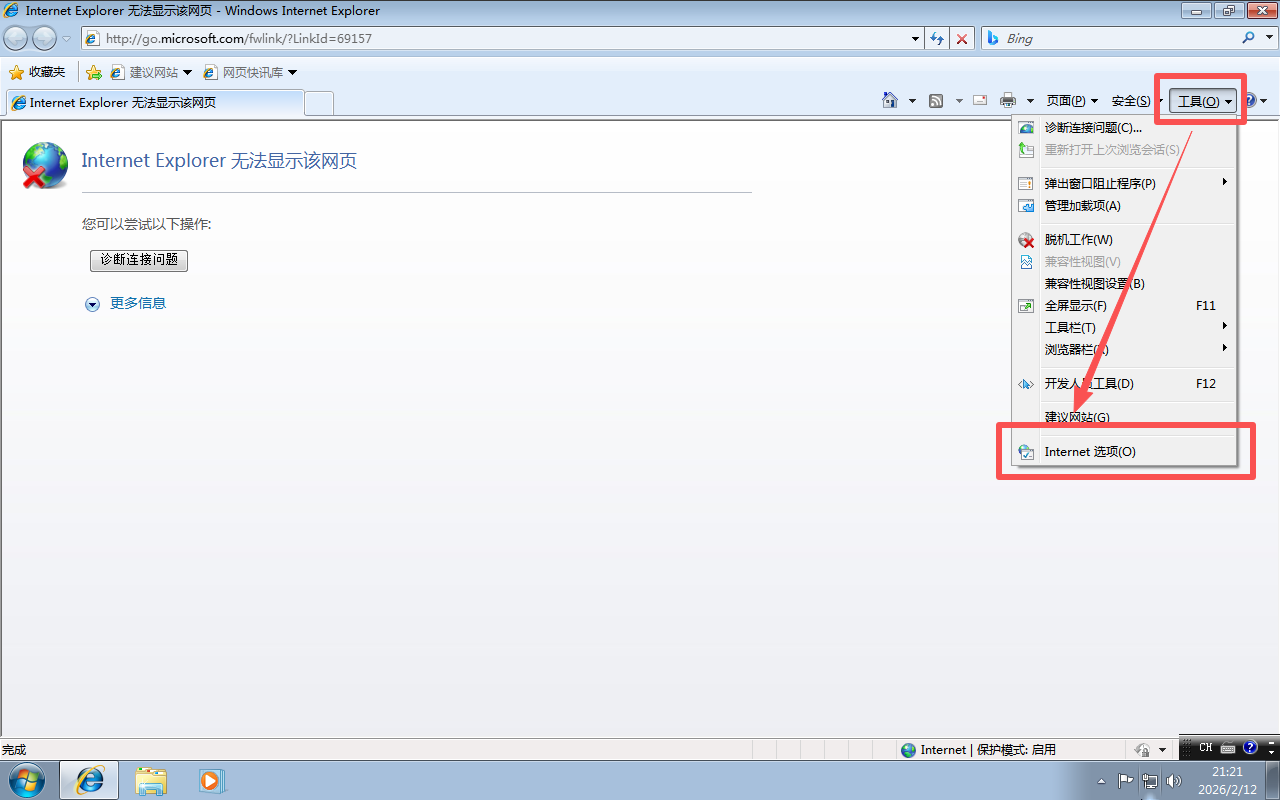The image size is (1280, 800).
Task: Expand the 弹出窗口阻止程序(P) submenu
Action: (1125, 184)
